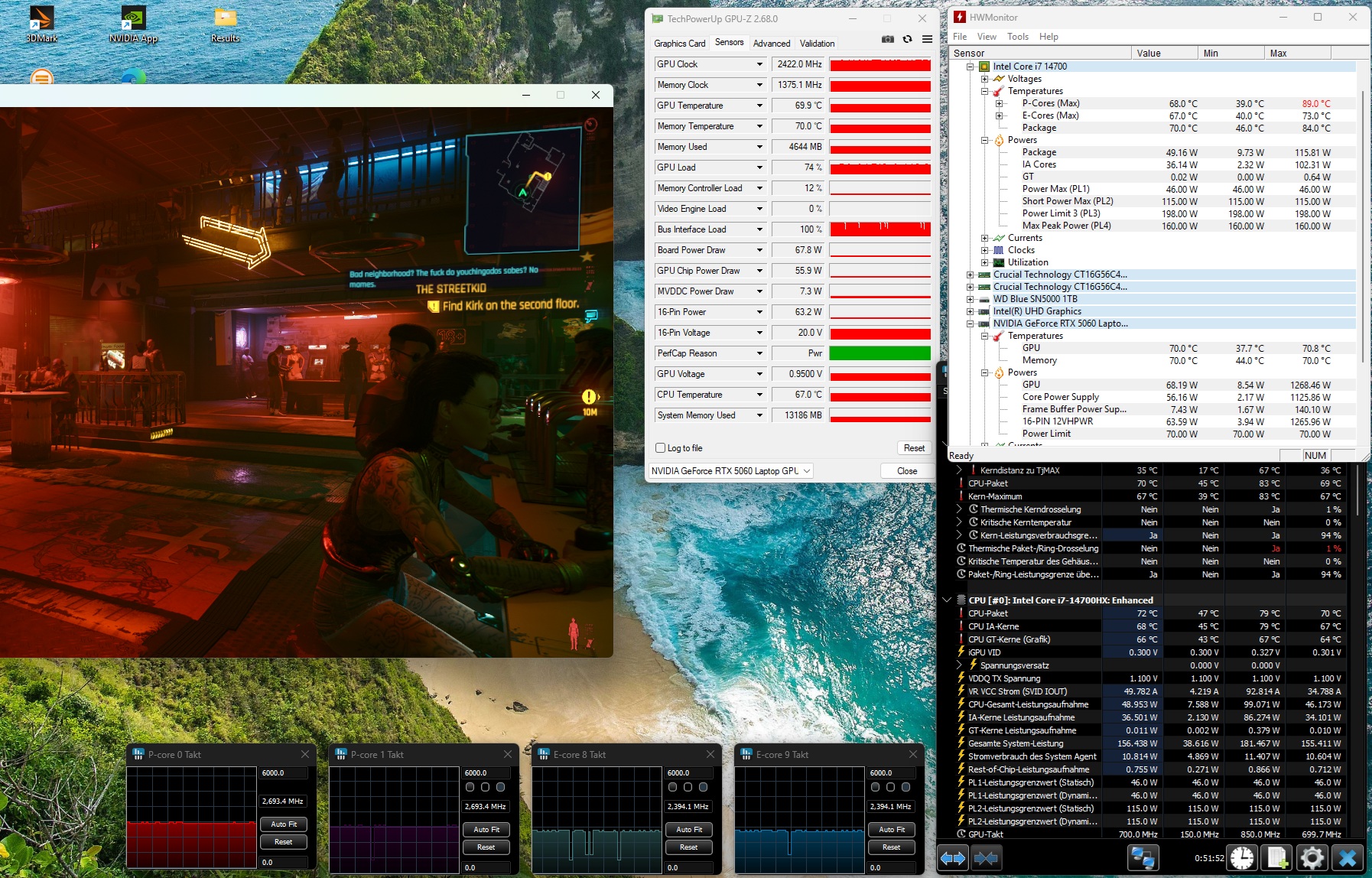The image size is (1372, 878).
Task: Open the GPU Temperature sensor dropdown arrow
Action: tap(759, 106)
